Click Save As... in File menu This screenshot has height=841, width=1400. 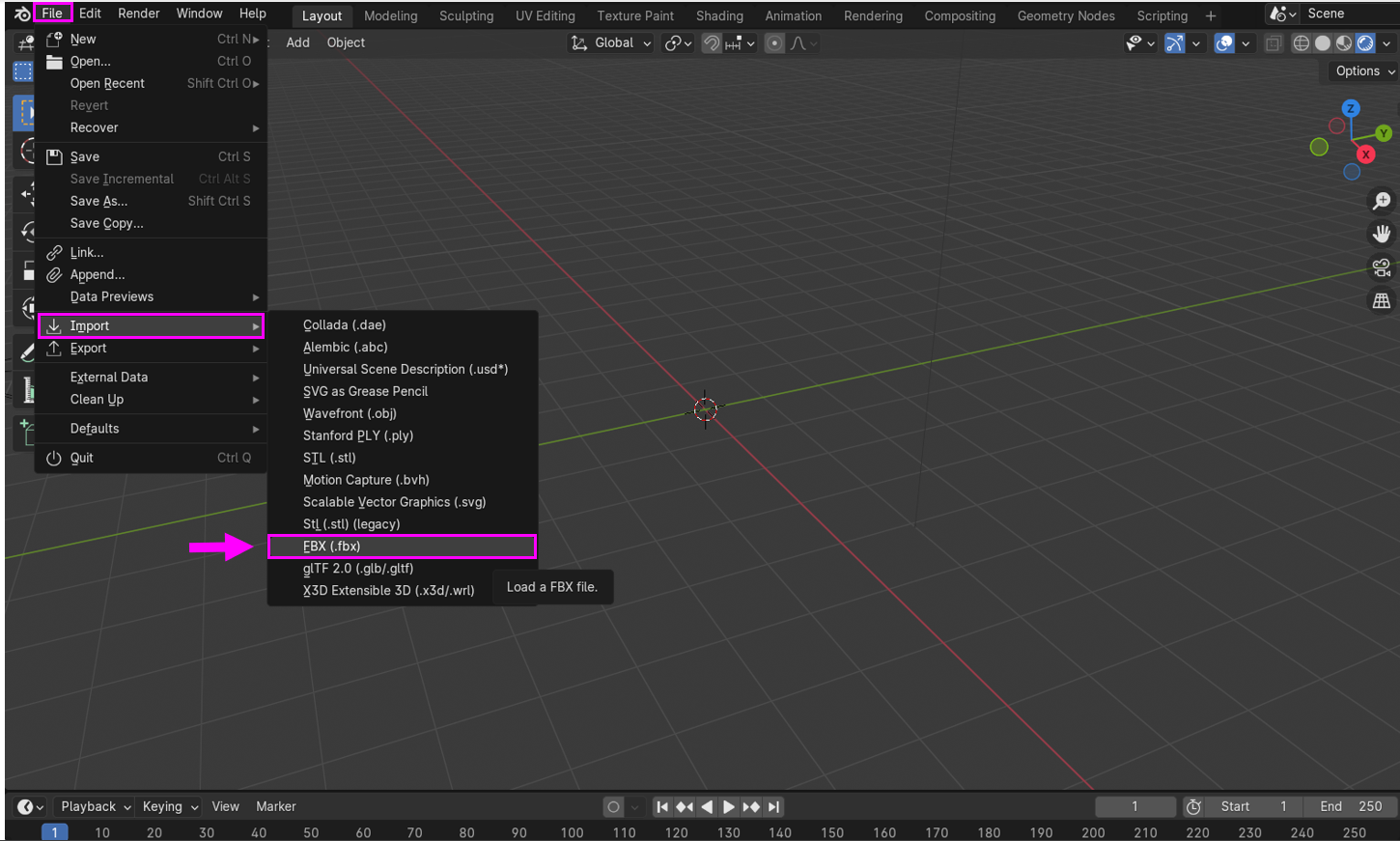click(x=151, y=201)
